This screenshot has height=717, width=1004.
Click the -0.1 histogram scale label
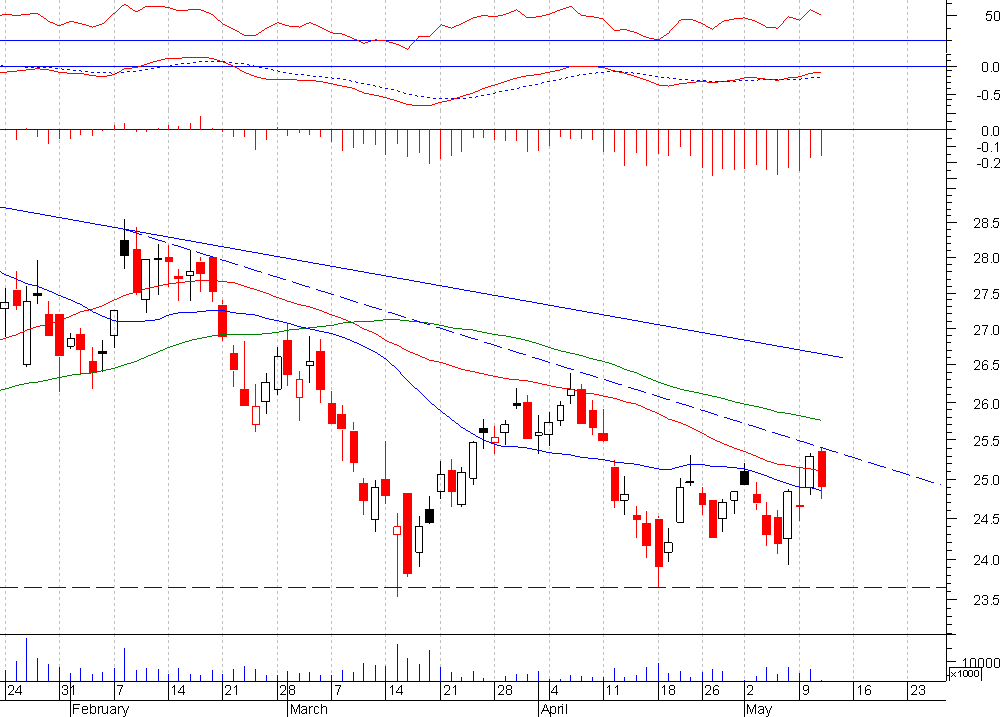pos(989,147)
